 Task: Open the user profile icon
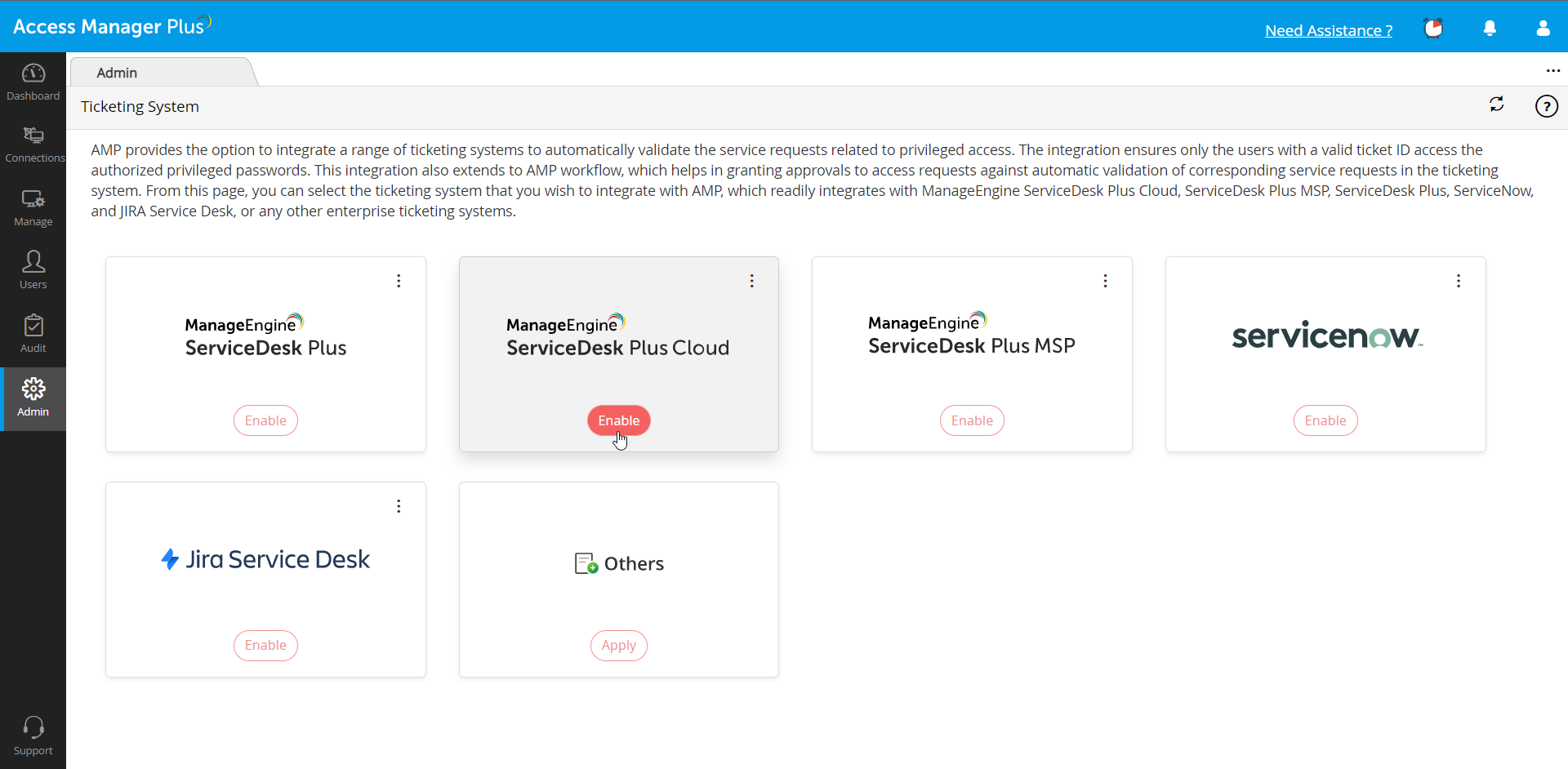tap(1543, 29)
